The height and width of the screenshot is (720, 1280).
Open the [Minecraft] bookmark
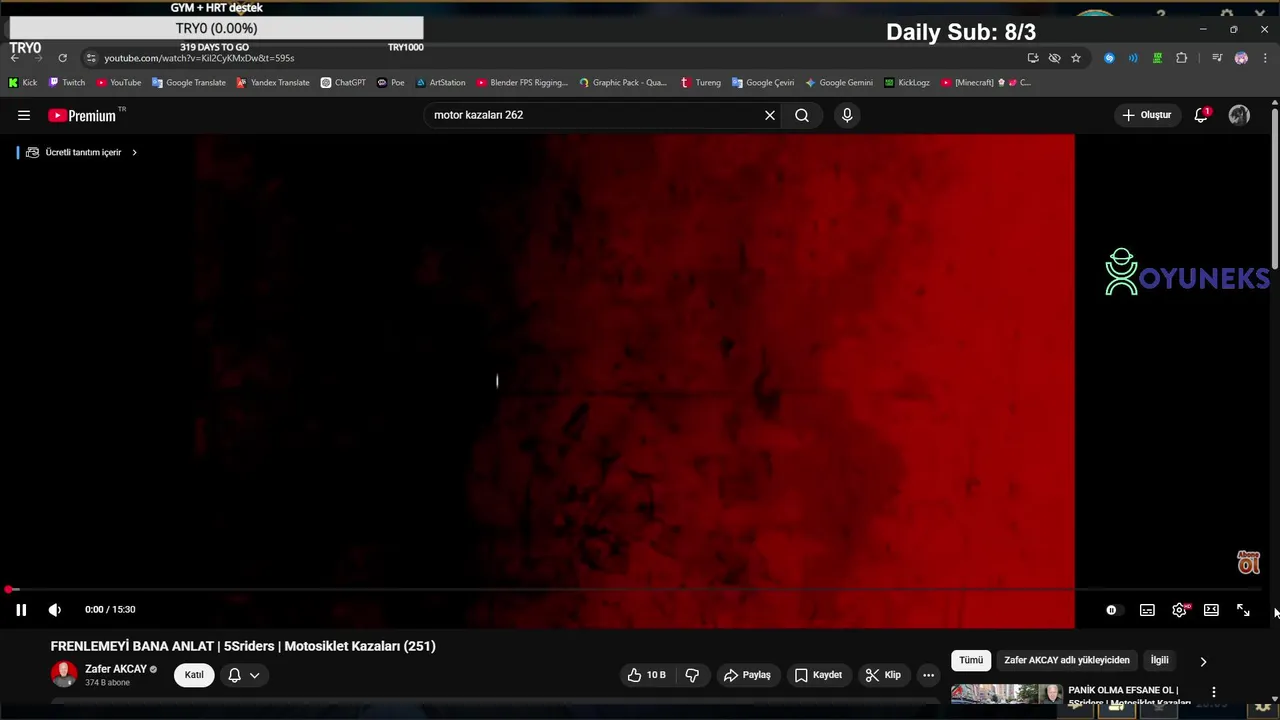tap(986, 83)
